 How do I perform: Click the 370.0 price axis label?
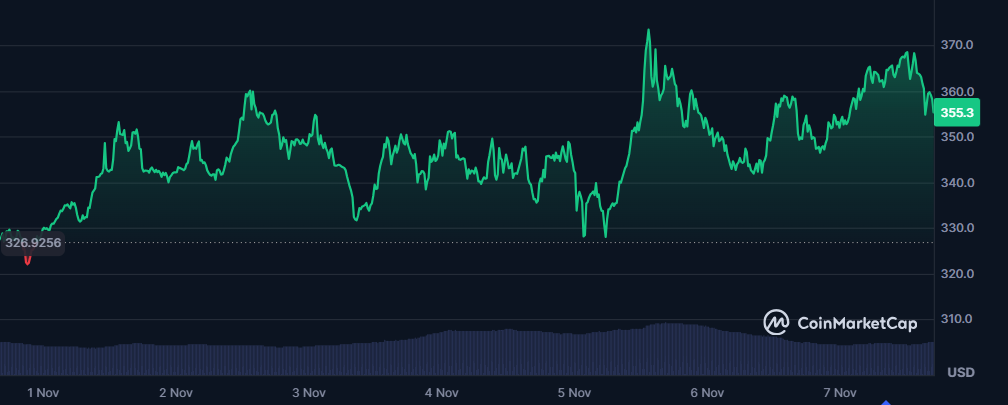click(957, 45)
